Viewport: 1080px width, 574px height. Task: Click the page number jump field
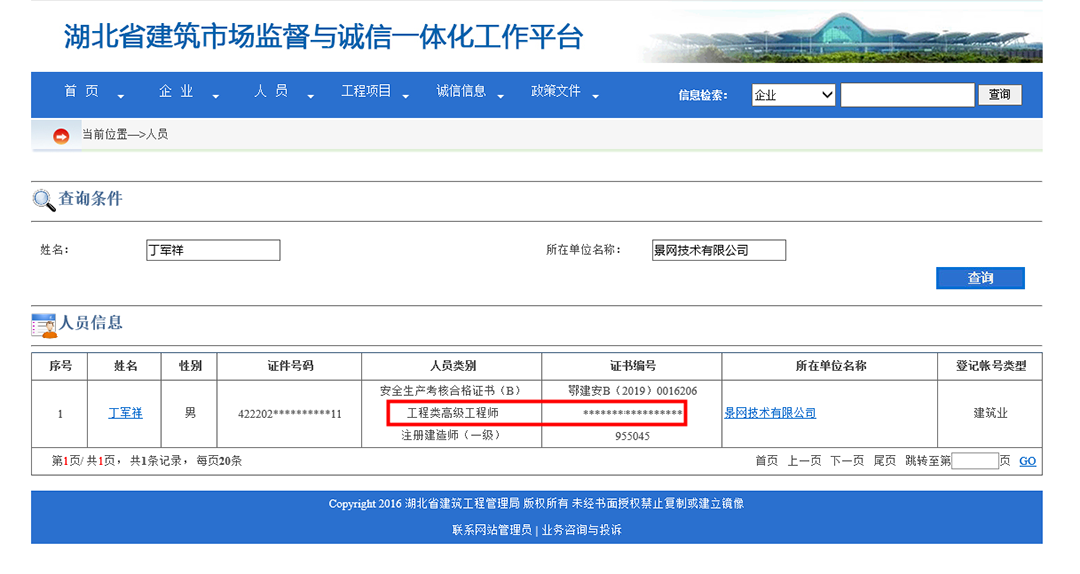(975, 461)
